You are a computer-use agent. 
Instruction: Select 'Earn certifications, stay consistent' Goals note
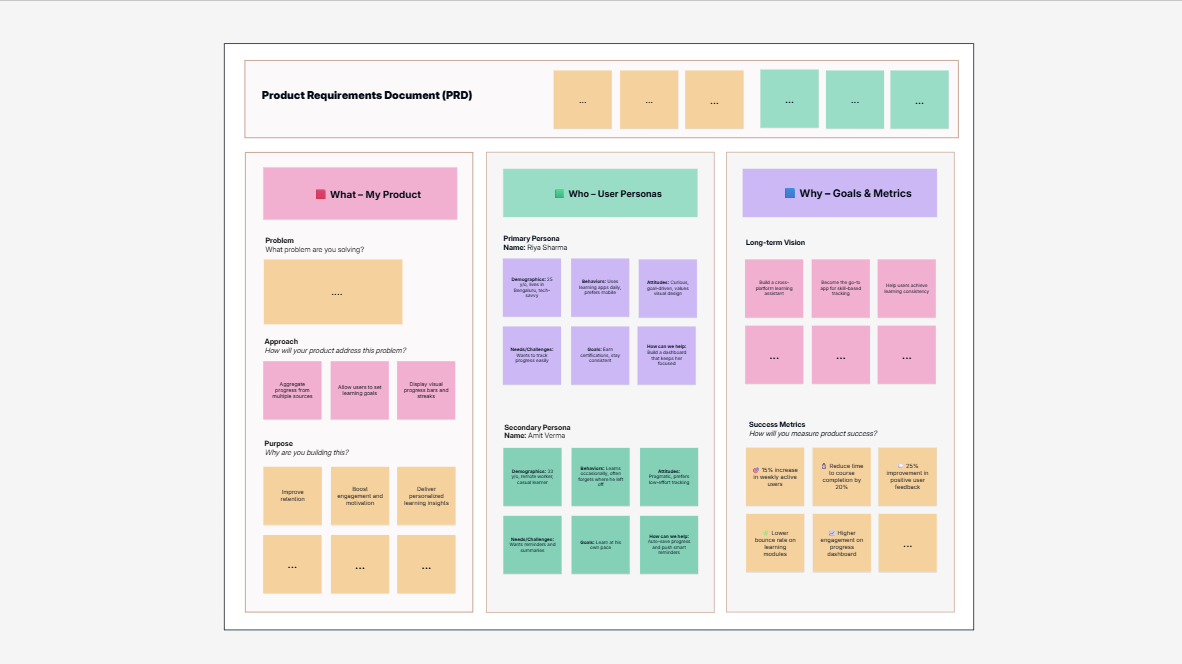(x=599, y=356)
